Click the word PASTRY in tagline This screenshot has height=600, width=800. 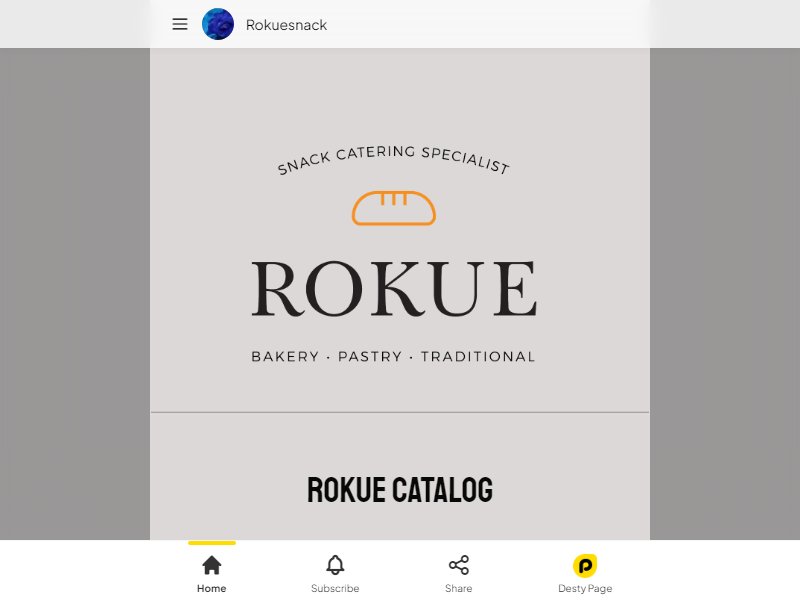coord(370,356)
